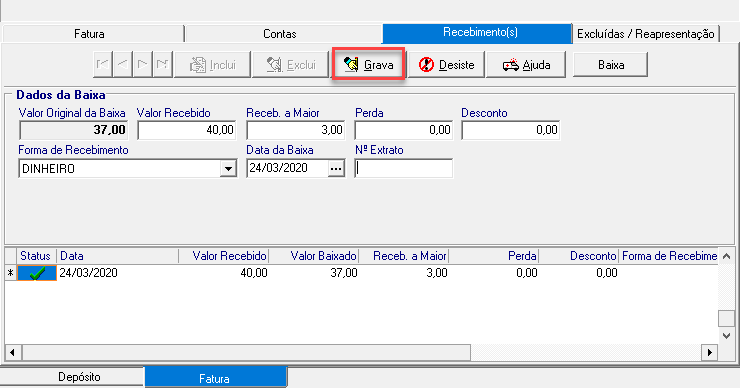Viewport: 740px width, 388px height.
Task: Click the Nº Extrato input field
Action: (x=404, y=169)
